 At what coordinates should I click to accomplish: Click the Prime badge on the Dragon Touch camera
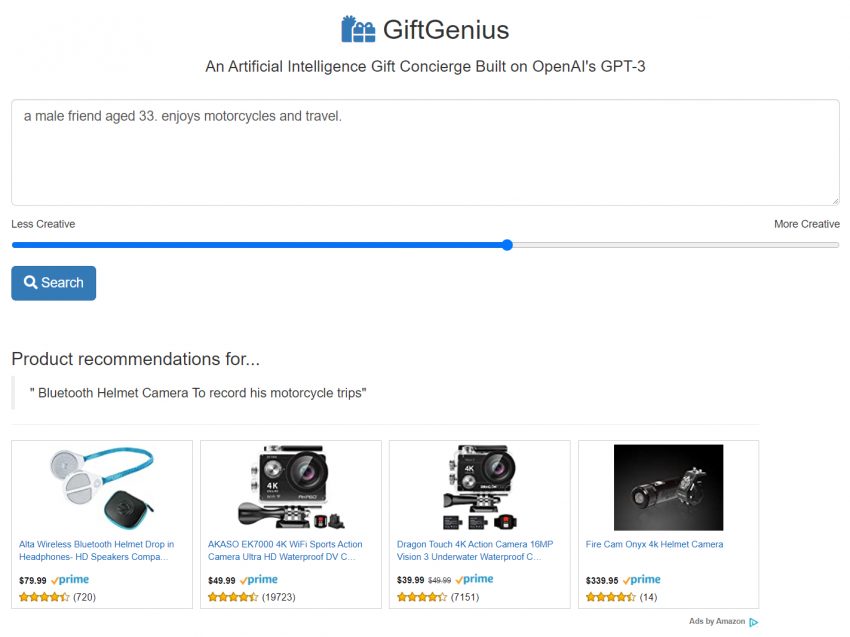tap(474, 580)
